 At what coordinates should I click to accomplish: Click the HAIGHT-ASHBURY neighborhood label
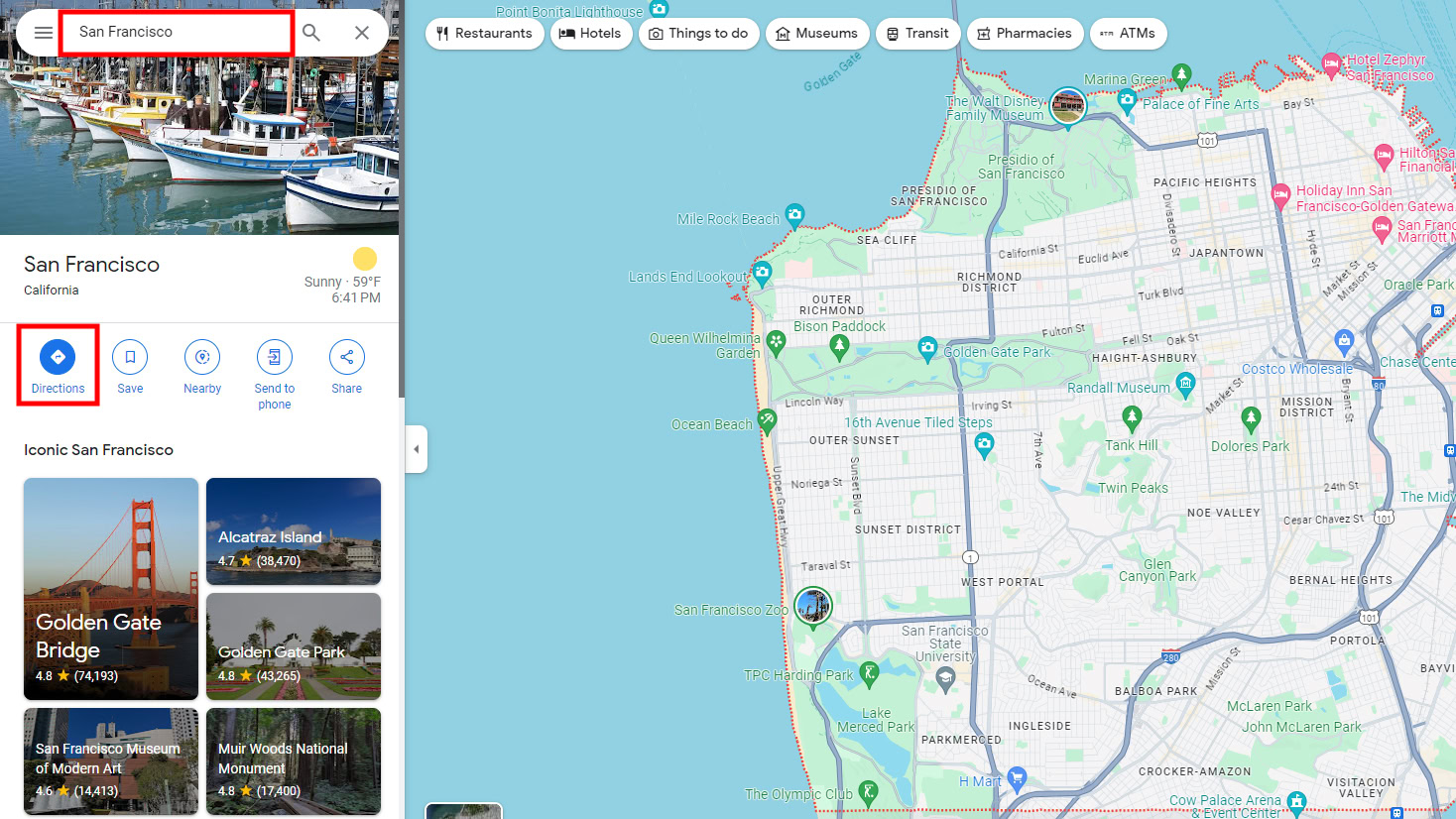tap(1145, 358)
